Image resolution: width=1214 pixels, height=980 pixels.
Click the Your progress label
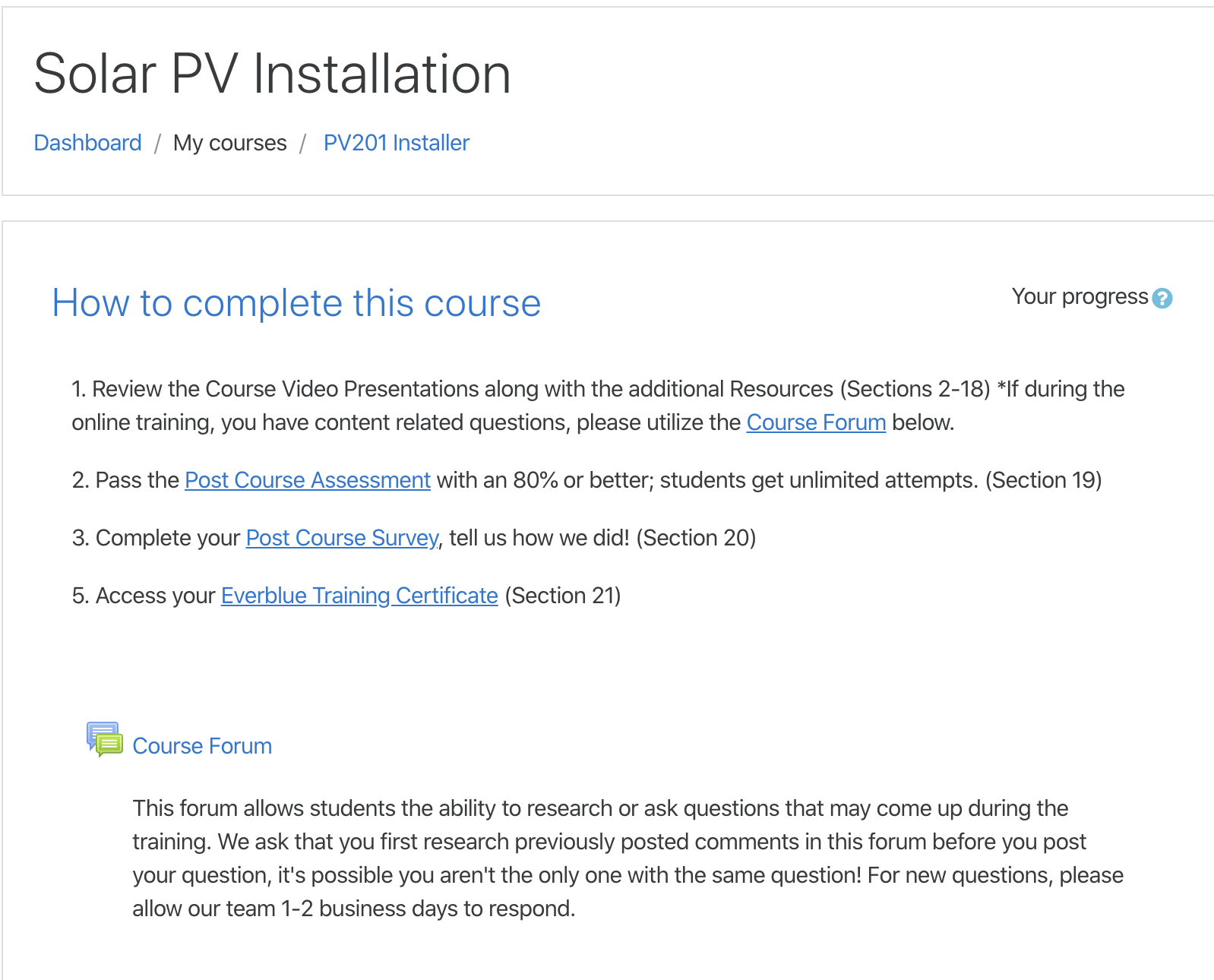[1079, 297]
